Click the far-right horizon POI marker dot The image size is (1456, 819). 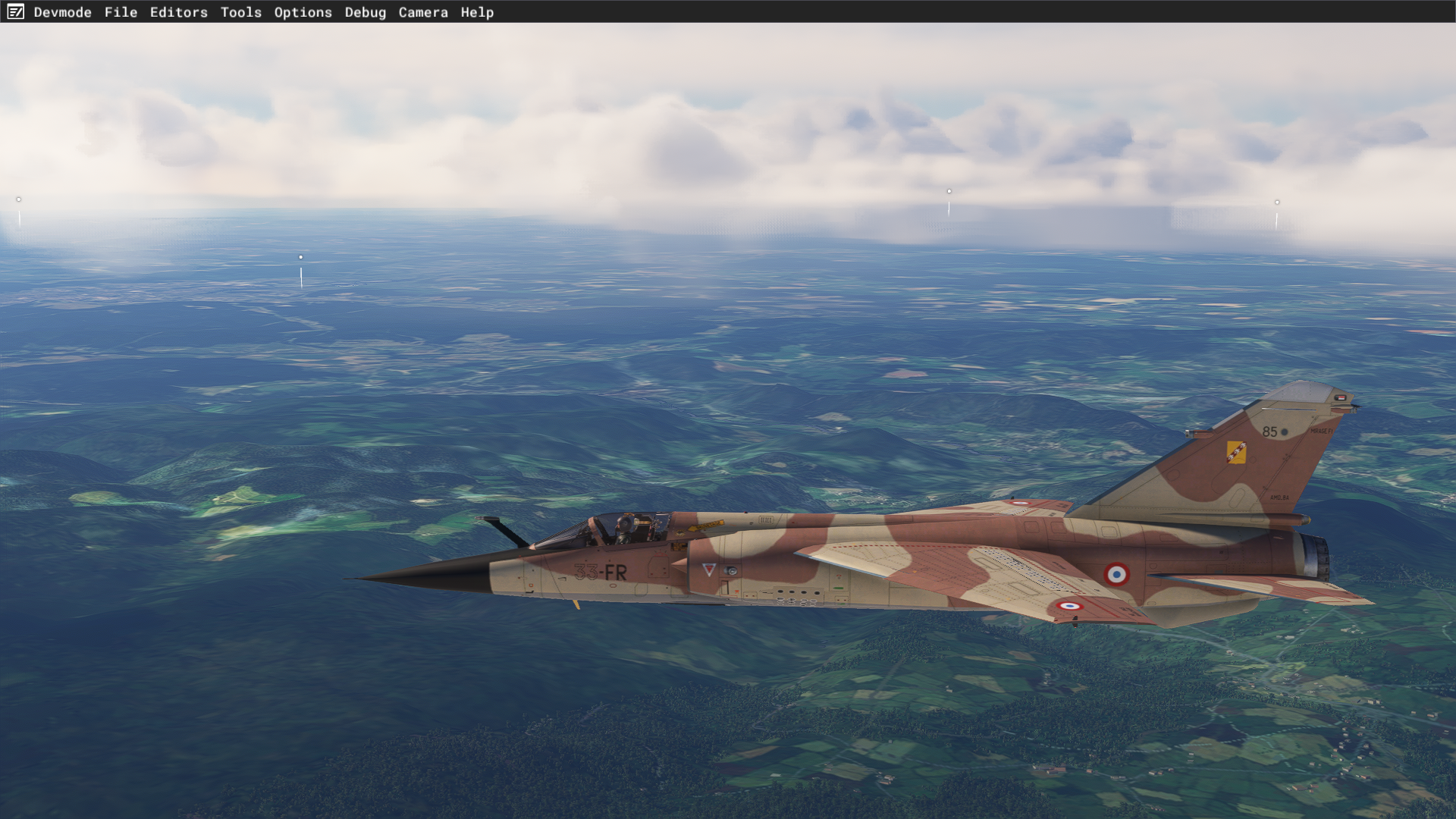(1277, 202)
